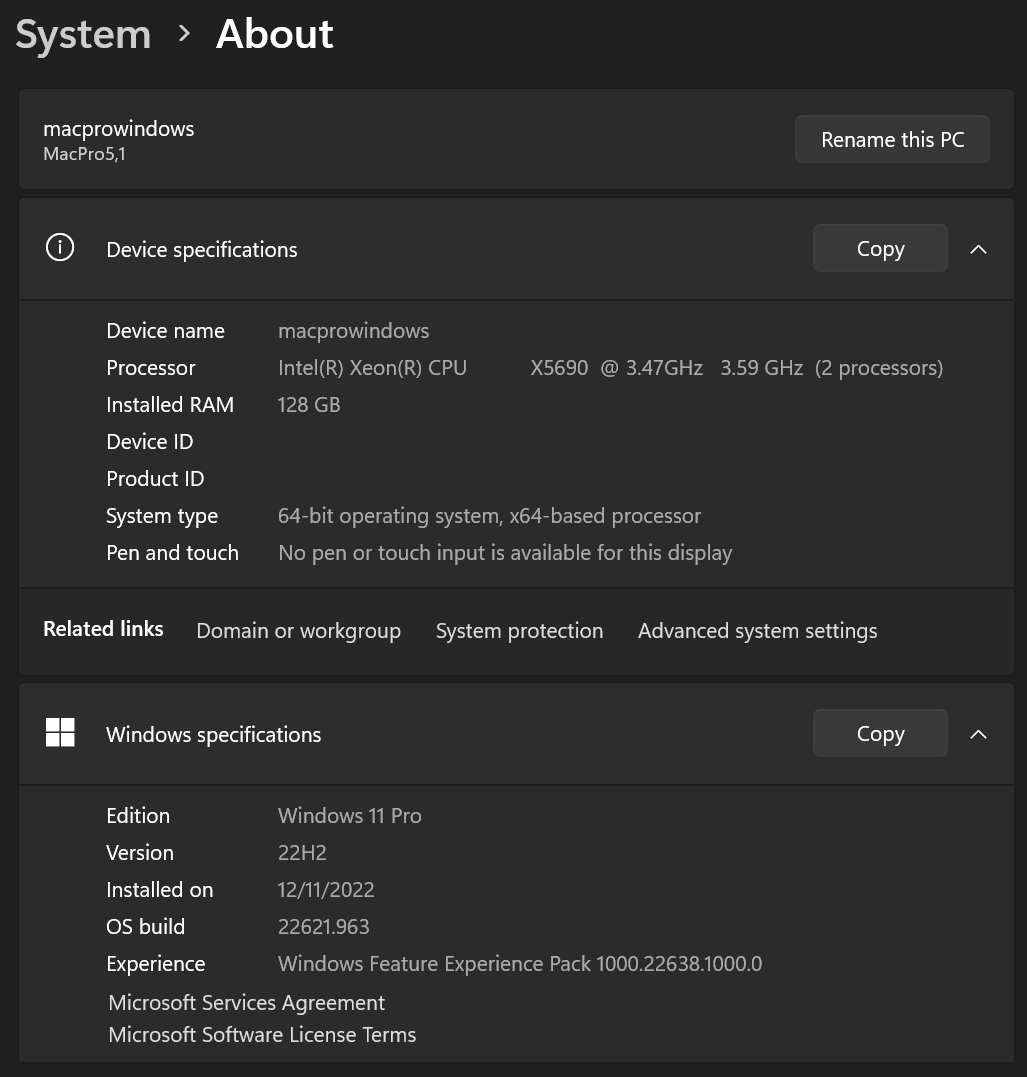Collapse the Device specifications section chevron
This screenshot has height=1077, width=1027.
click(x=978, y=249)
